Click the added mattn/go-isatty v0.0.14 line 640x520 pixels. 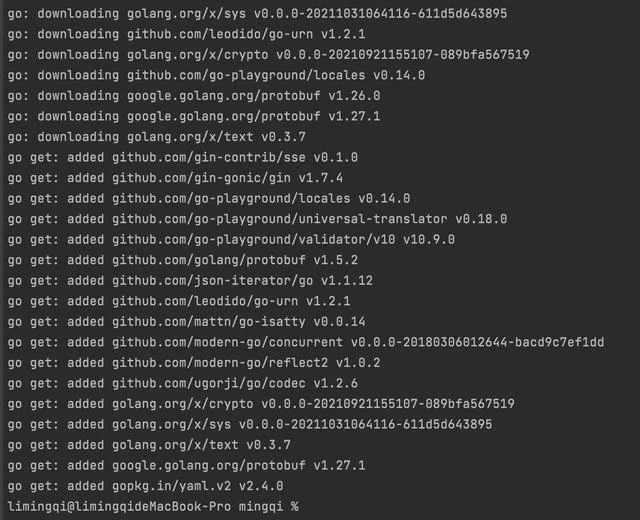point(187,322)
